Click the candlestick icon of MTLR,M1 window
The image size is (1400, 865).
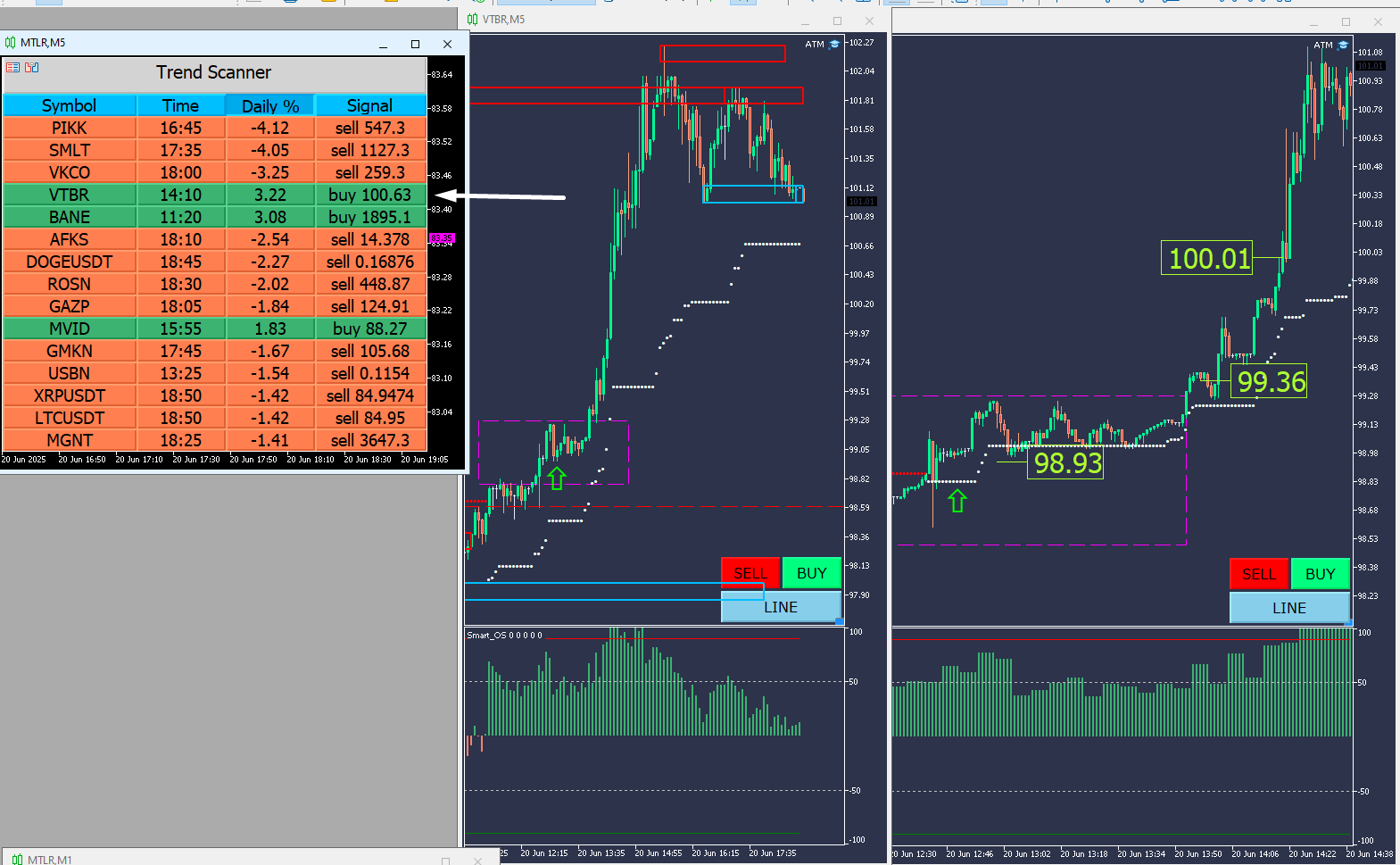tap(17, 860)
